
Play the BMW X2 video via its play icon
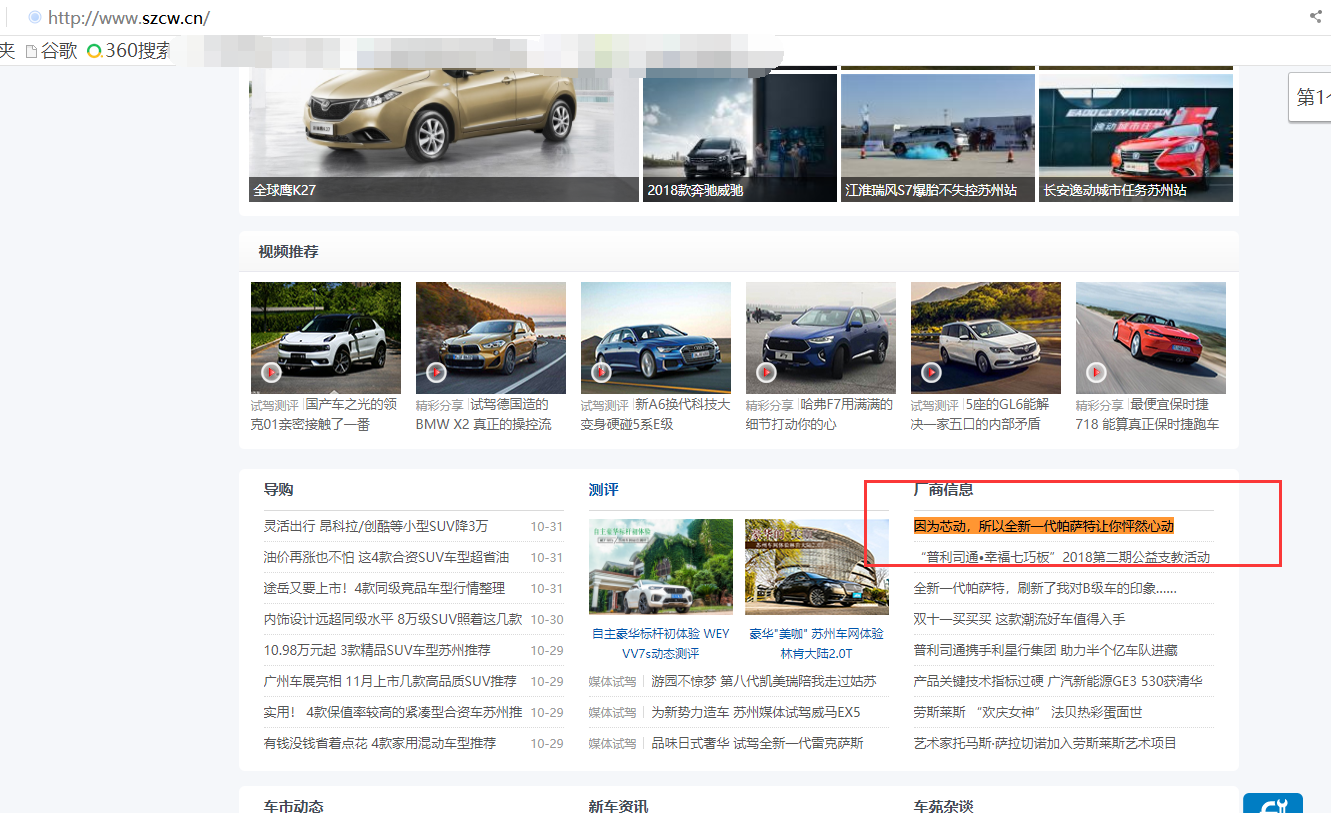point(436,372)
